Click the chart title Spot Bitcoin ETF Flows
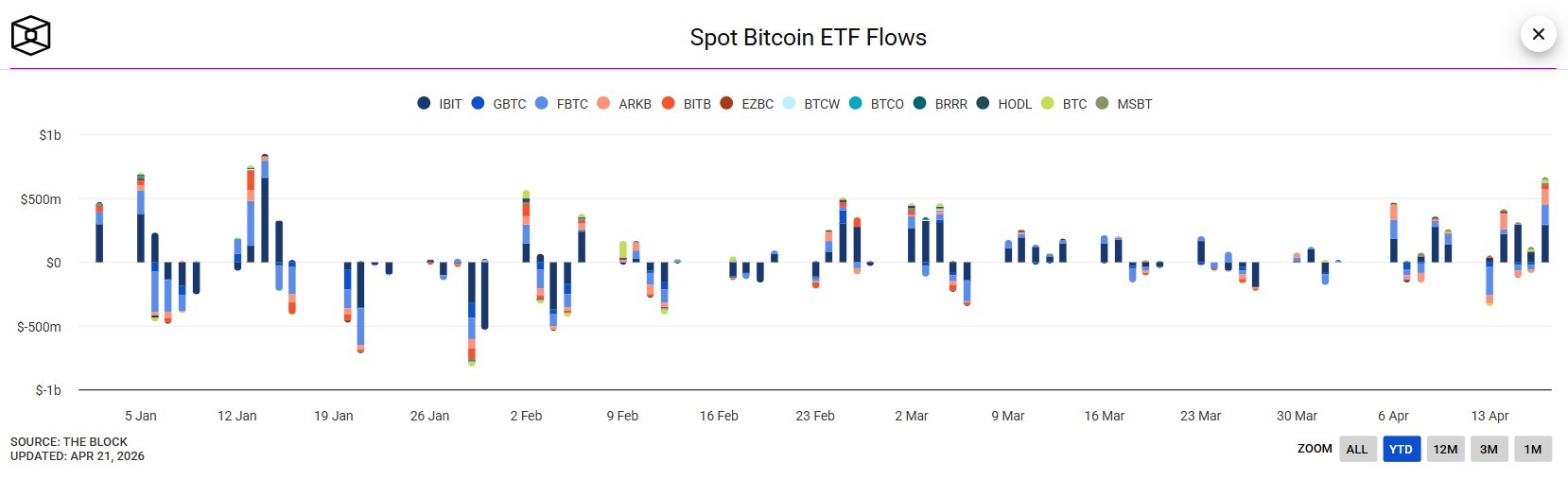 point(808,38)
